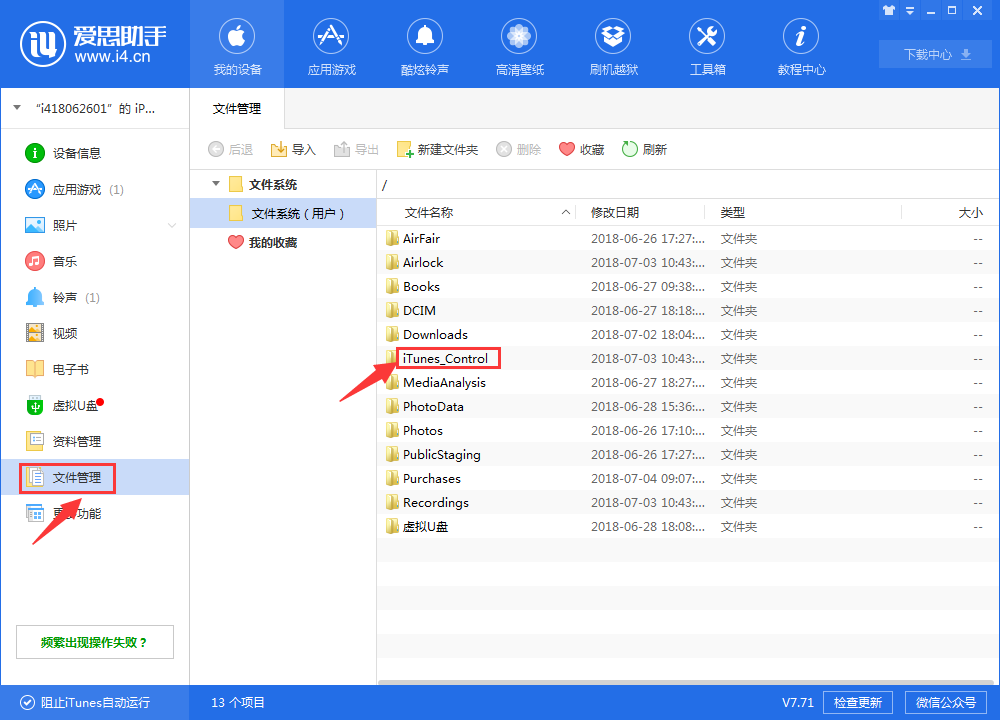Open 高清壁纸 wallpaper icon in top navigation
Screen dimensions: 1000x720
pyautogui.click(x=519, y=38)
